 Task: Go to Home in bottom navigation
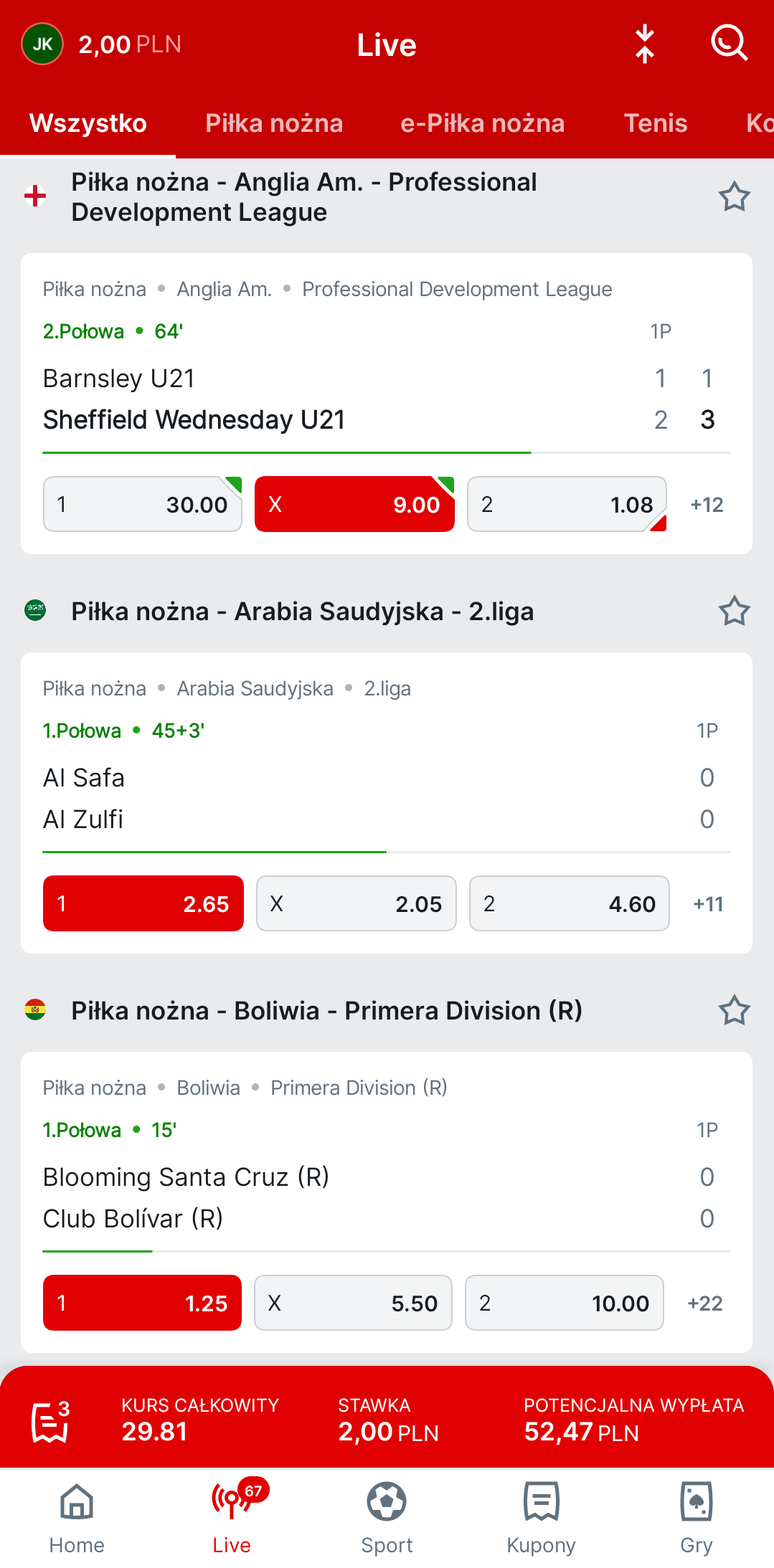click(77, 1518)
